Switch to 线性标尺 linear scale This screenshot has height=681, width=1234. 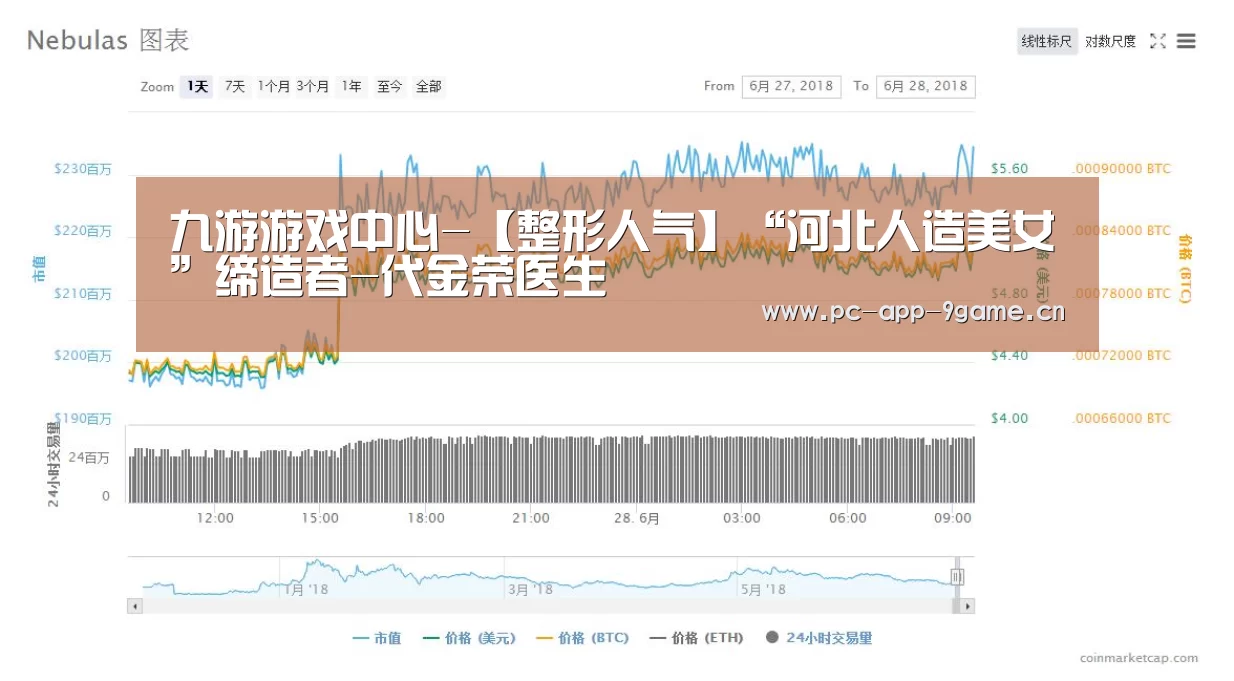[1047, 41]
